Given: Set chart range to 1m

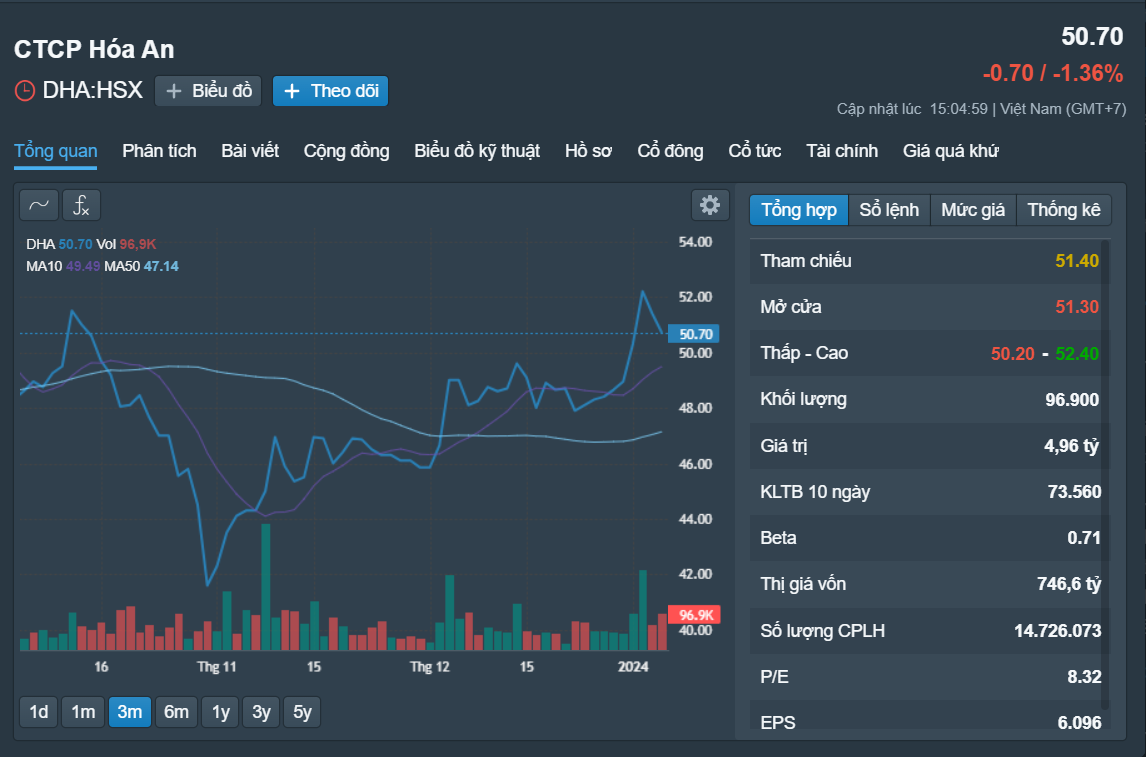Looking at the screenshot, I should 83,712.
